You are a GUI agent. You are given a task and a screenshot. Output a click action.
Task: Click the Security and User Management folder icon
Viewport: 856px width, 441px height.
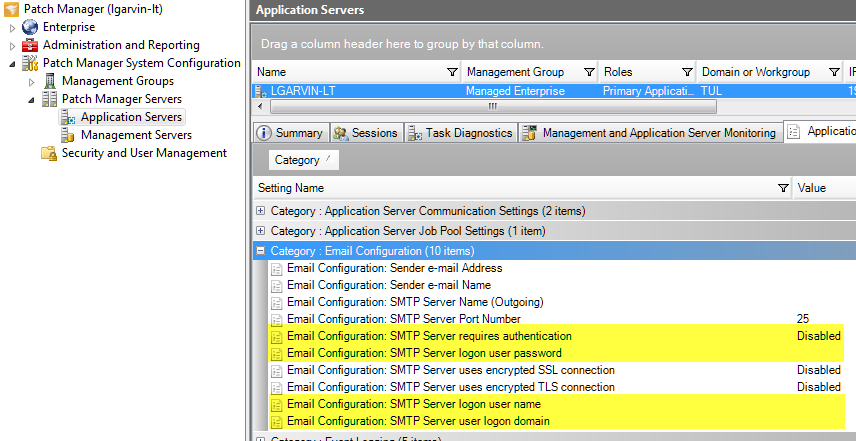(49, 153)
